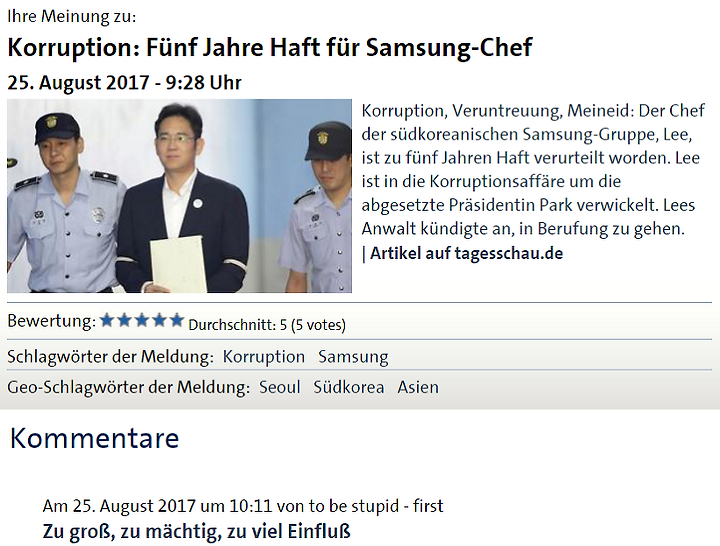The height and width of the screenshot is (546, 720).
Task: Open the 'Seoul' geo tag
Action: [280, 387]
